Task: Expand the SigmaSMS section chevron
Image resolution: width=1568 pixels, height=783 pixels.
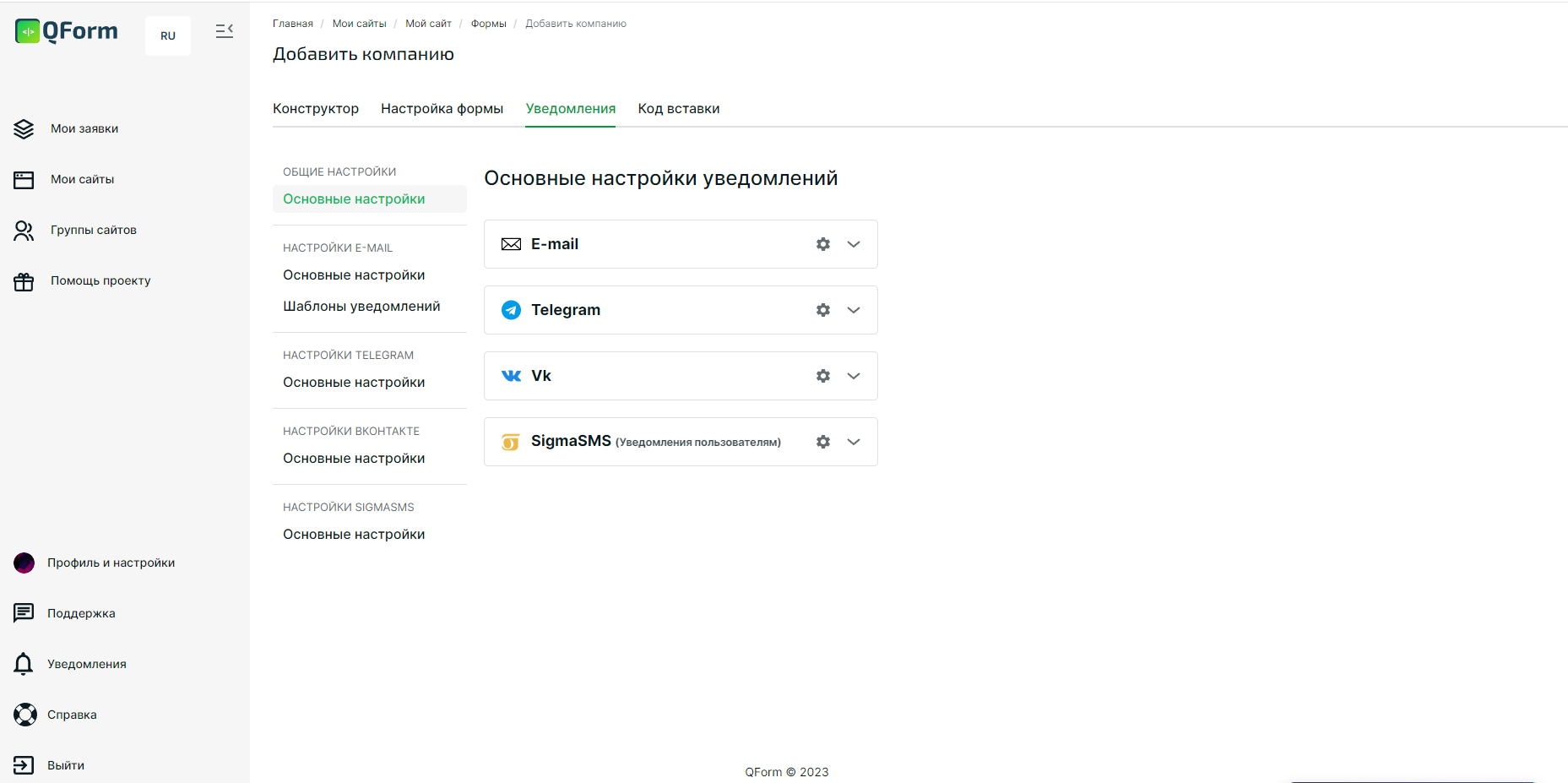Action: tap(854, 442)
